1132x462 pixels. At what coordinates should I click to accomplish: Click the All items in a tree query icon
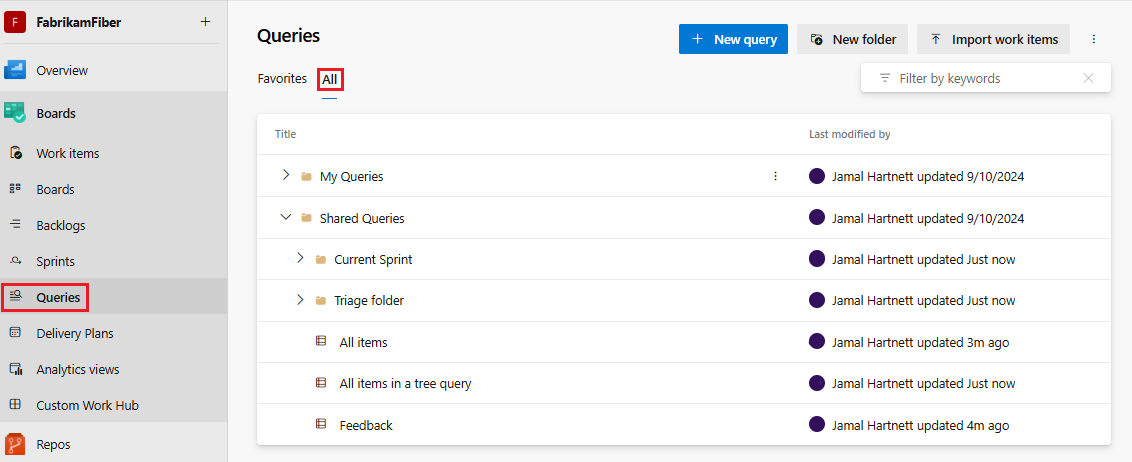tap(321, 383)
